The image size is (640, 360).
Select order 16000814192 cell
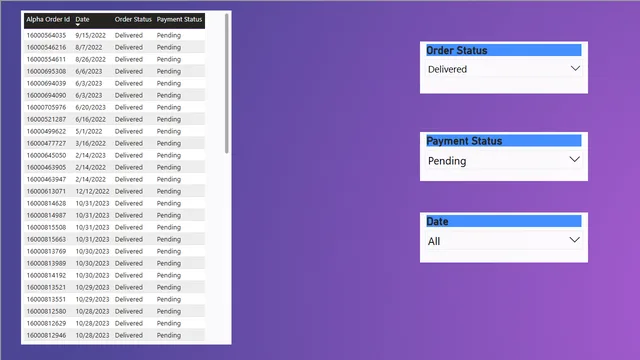pyautogui.click(x=46, y=276)
